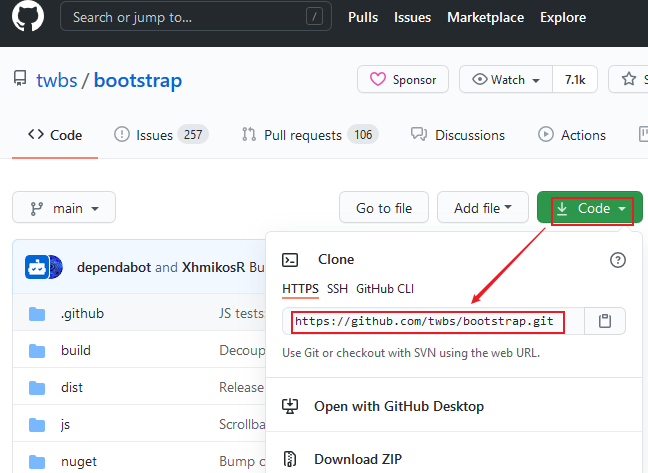Open the Watch dropdown
648x473 pixels.
click(506, 79)
